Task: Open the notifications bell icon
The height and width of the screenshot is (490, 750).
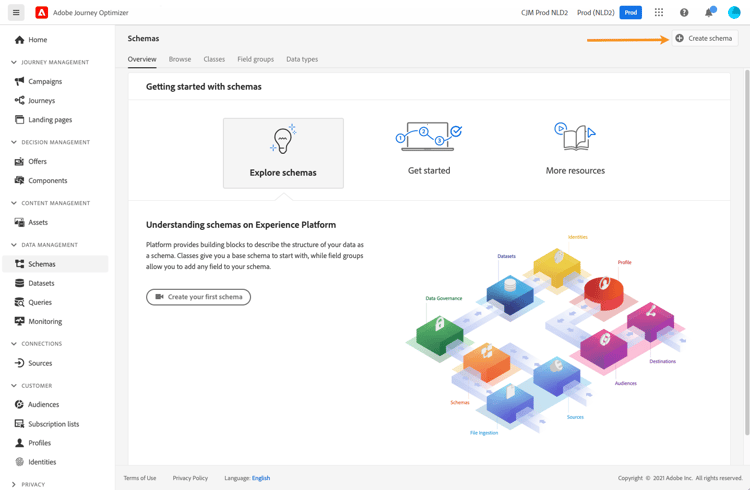Action: (x=710, y=12)
